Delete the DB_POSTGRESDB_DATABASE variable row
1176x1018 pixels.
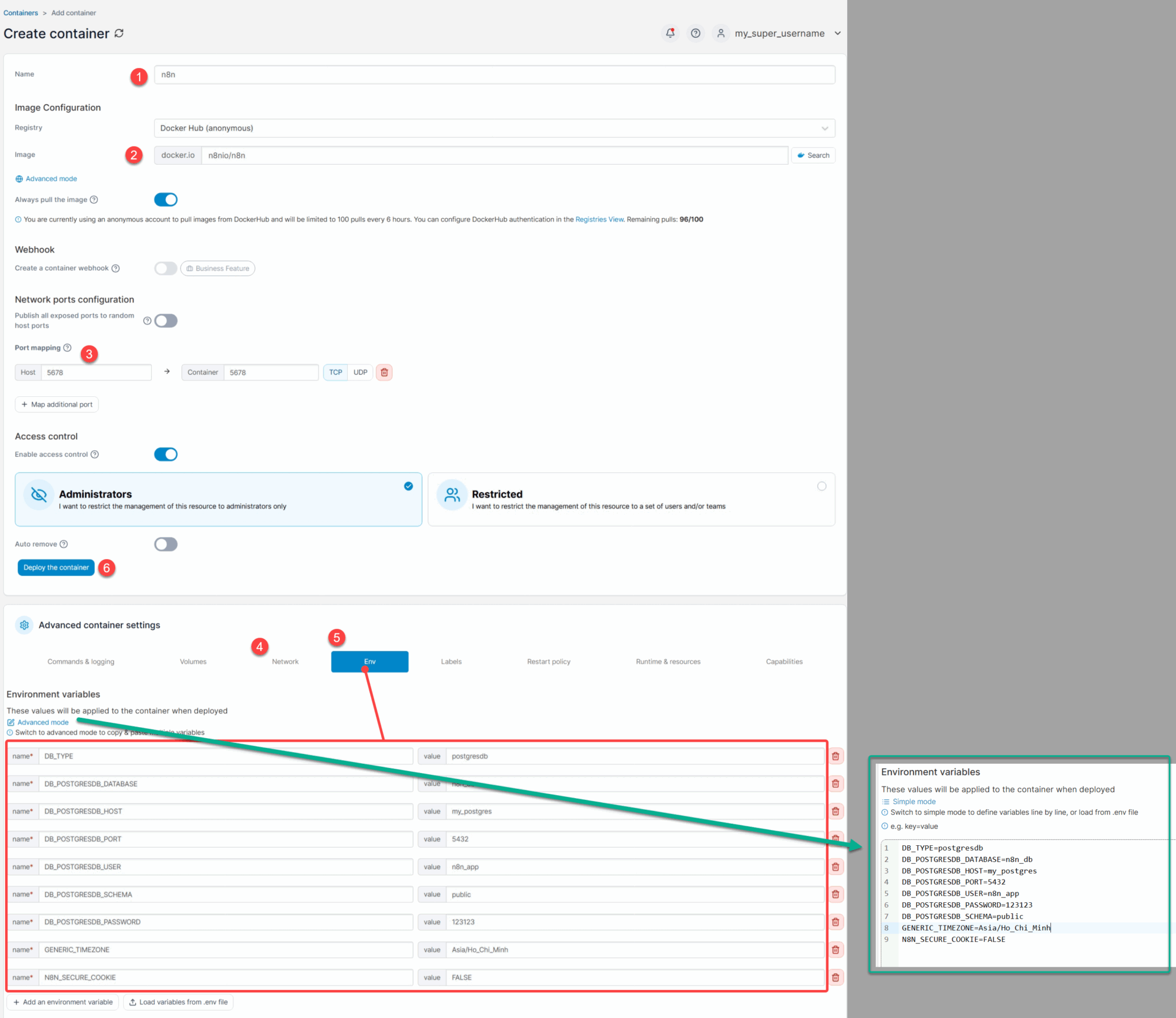tap(835, 784)
